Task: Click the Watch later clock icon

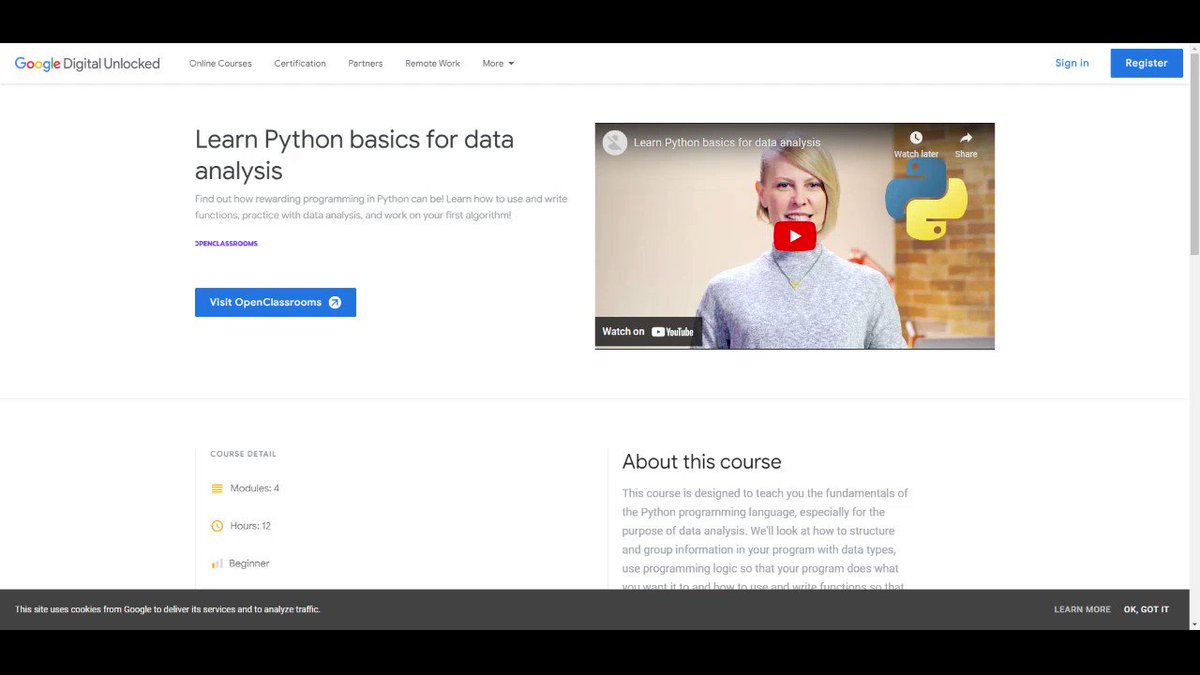Action: [x=916, y=138]
